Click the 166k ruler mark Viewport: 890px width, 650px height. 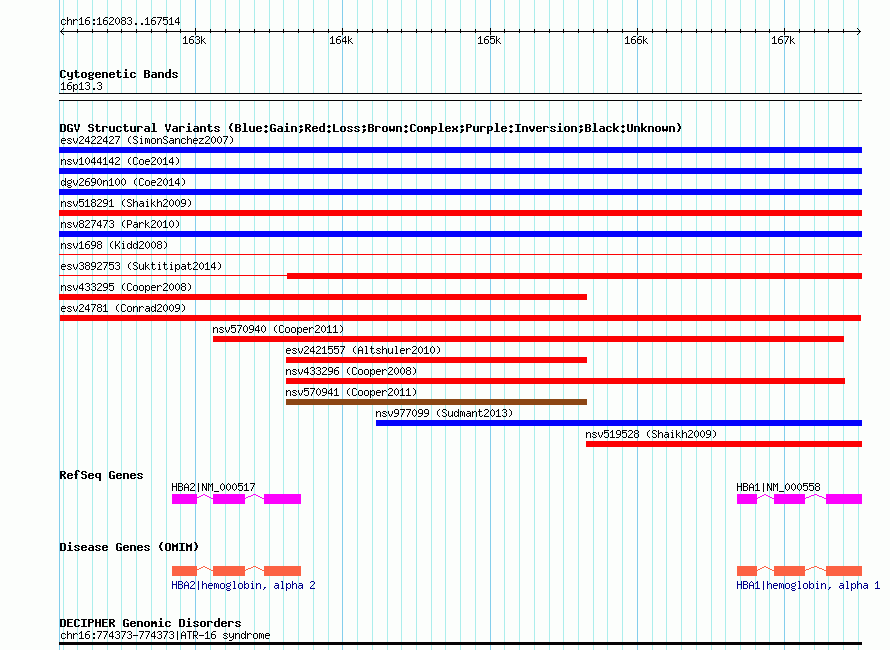point(636,41)
